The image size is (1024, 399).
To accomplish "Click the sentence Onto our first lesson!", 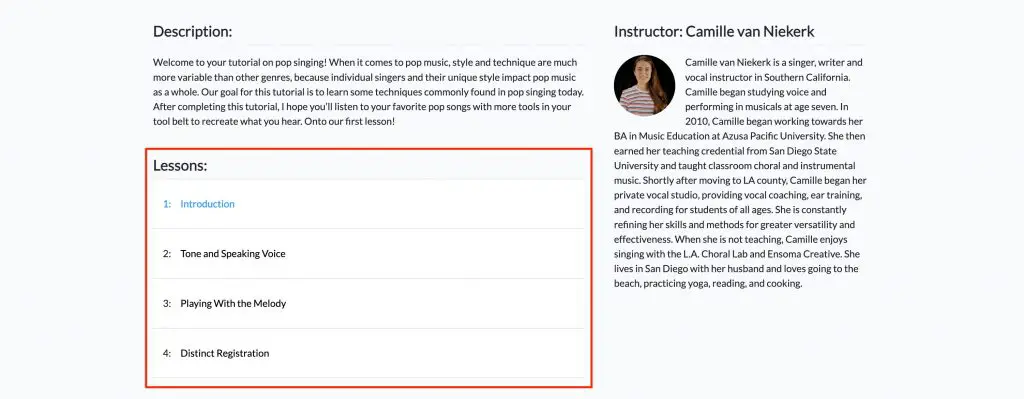I will click(349, 121).
